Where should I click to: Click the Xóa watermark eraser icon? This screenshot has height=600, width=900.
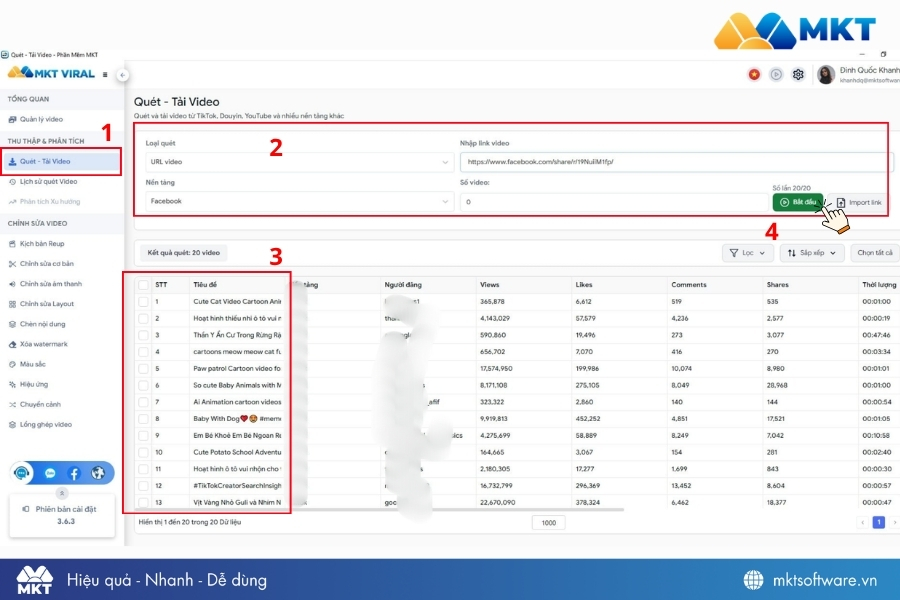coord(12,344)
